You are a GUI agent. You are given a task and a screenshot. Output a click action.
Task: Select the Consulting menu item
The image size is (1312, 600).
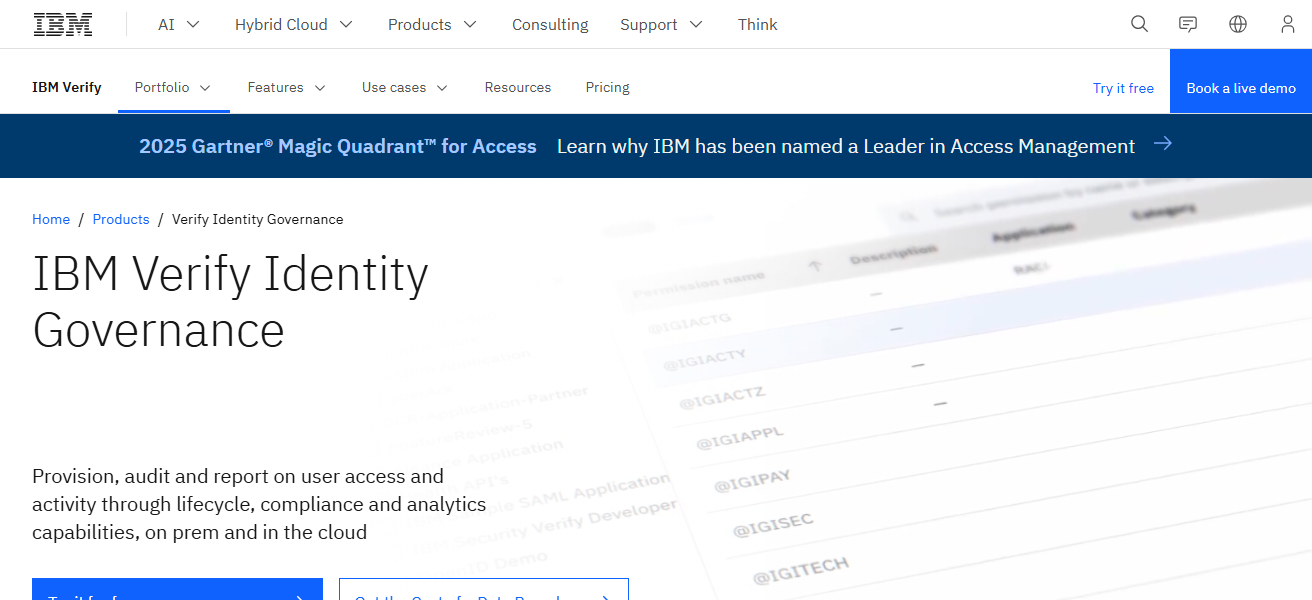point(550,24)
